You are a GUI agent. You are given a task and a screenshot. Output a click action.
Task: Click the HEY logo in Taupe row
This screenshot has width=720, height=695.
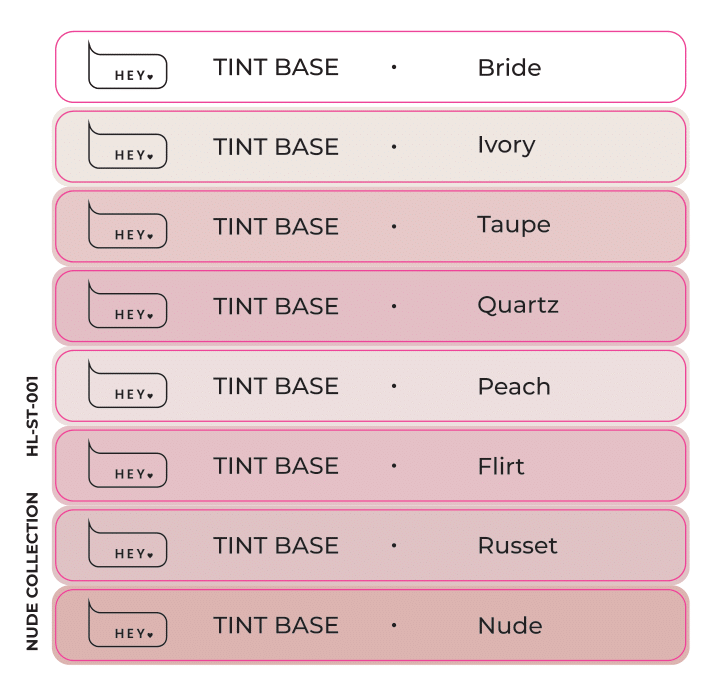(x=128, y=224)
